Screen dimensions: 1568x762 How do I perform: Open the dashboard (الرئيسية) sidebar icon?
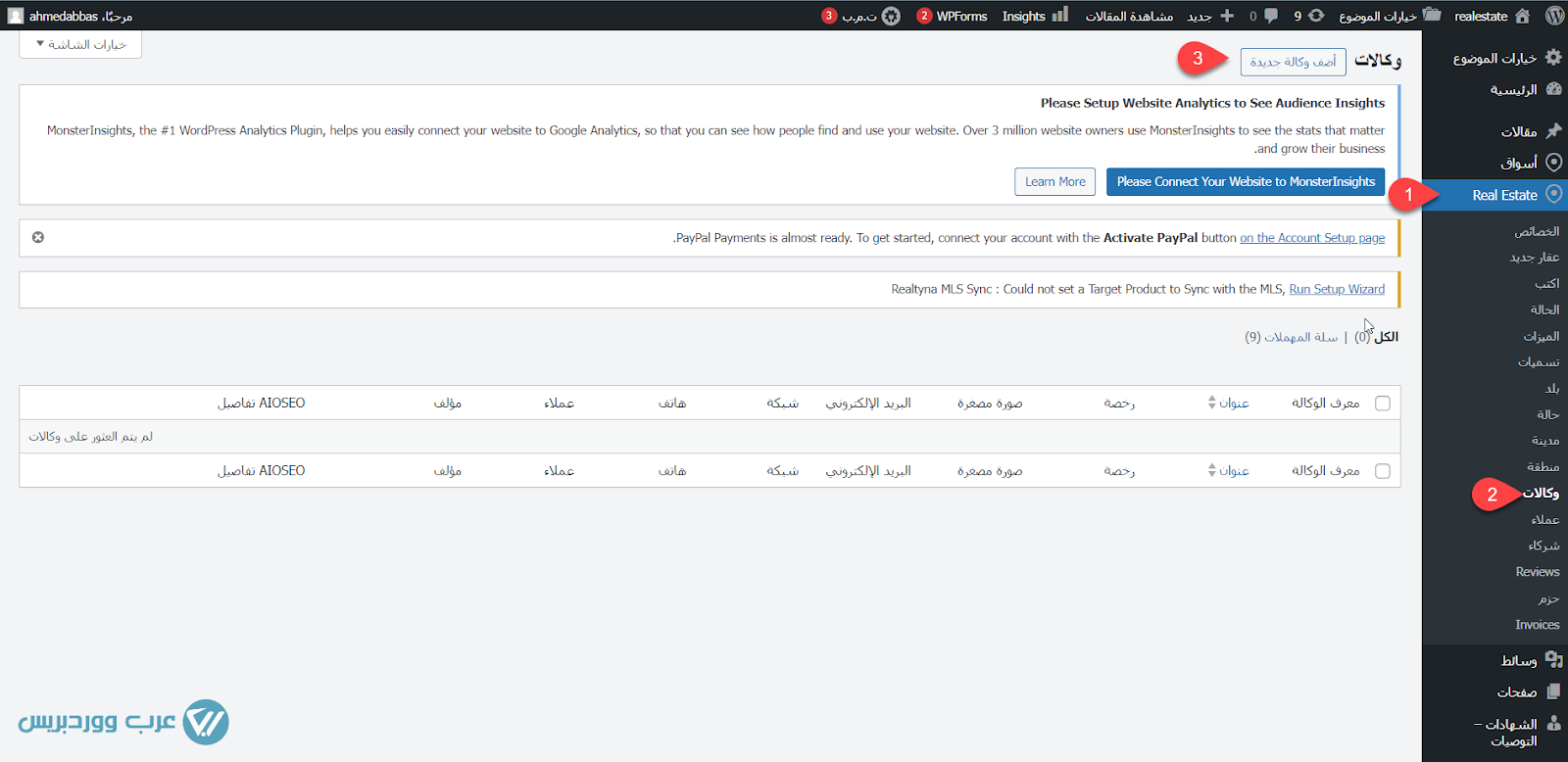(x=1553, y=89)
